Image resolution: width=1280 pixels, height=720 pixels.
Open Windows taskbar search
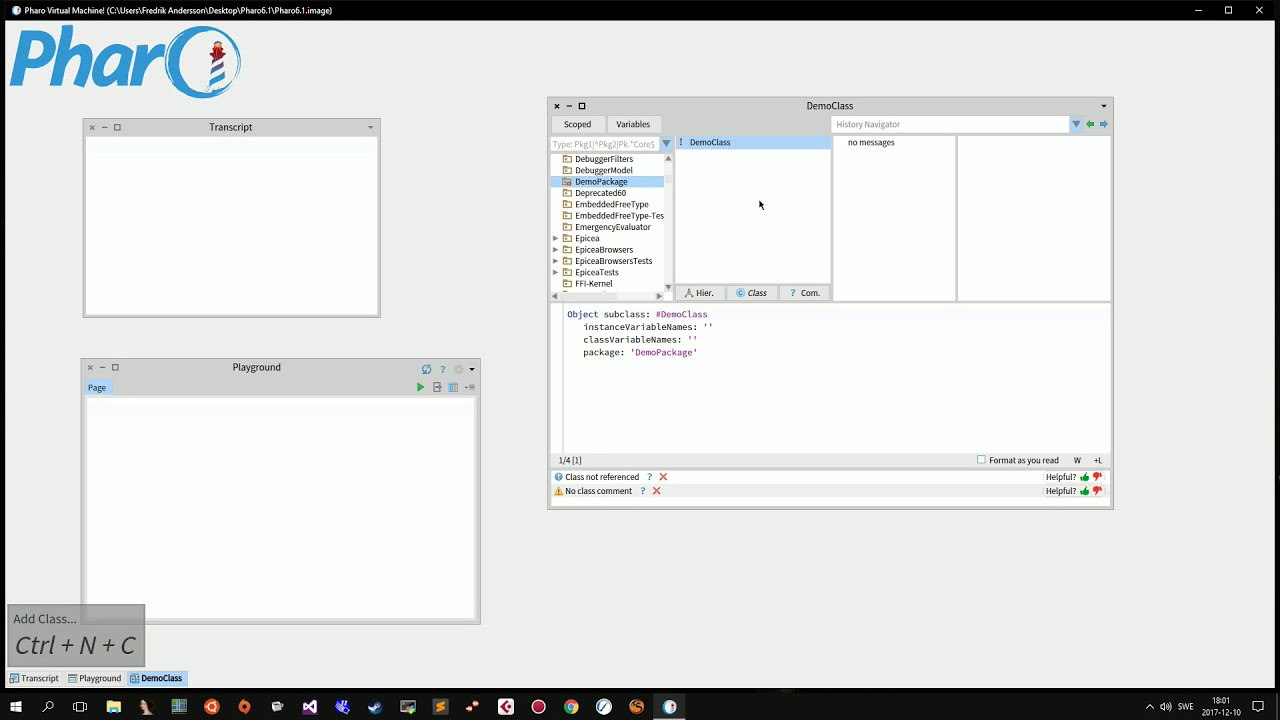pos(48,707)
